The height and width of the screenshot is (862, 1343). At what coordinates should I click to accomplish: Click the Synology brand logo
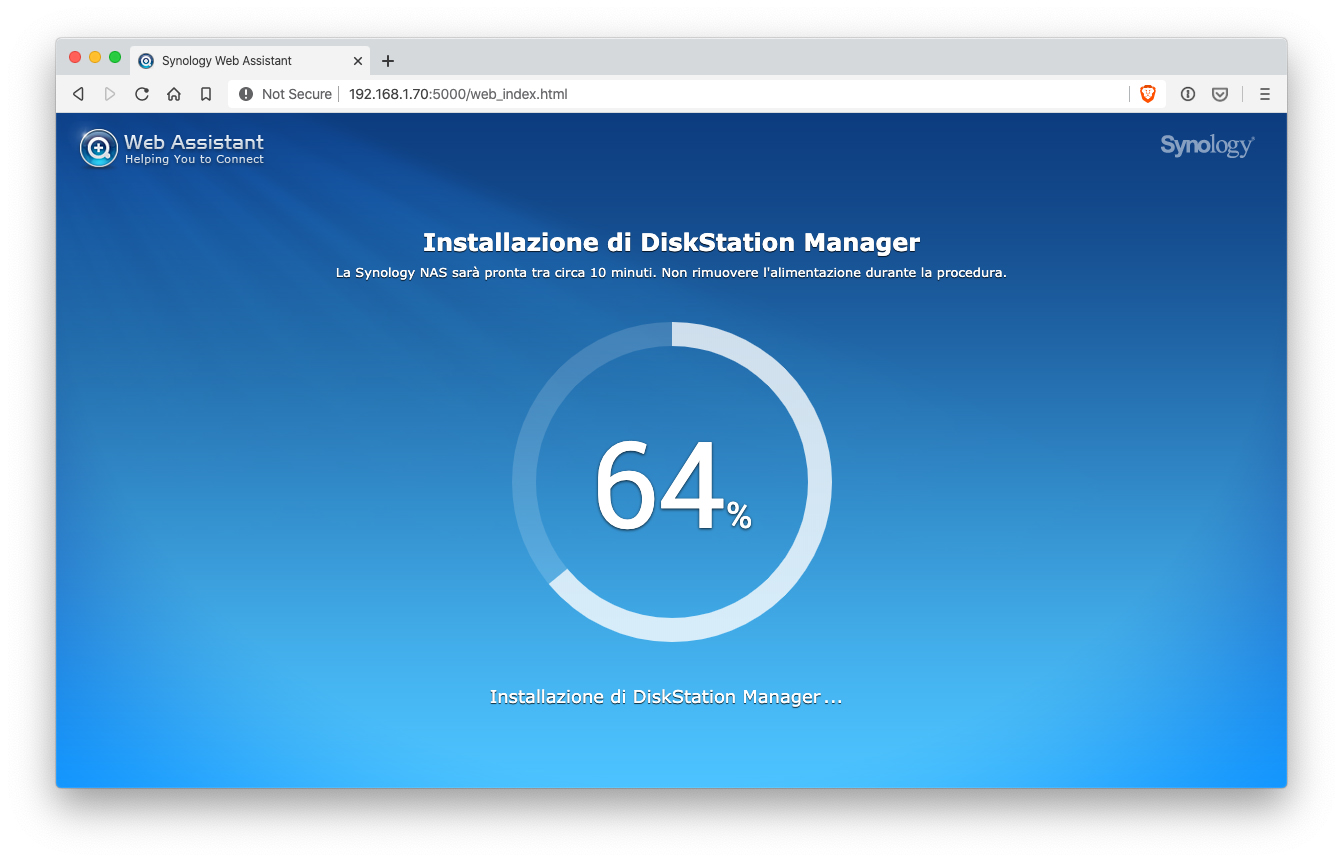1207,146
